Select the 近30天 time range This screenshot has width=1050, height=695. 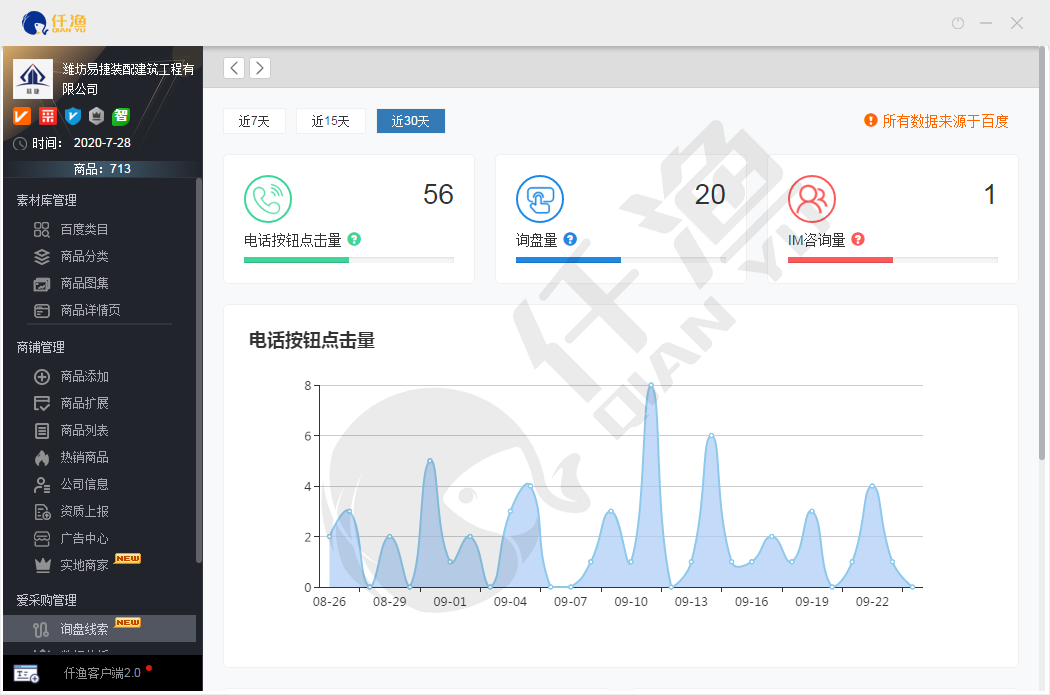tap(410, 121)
